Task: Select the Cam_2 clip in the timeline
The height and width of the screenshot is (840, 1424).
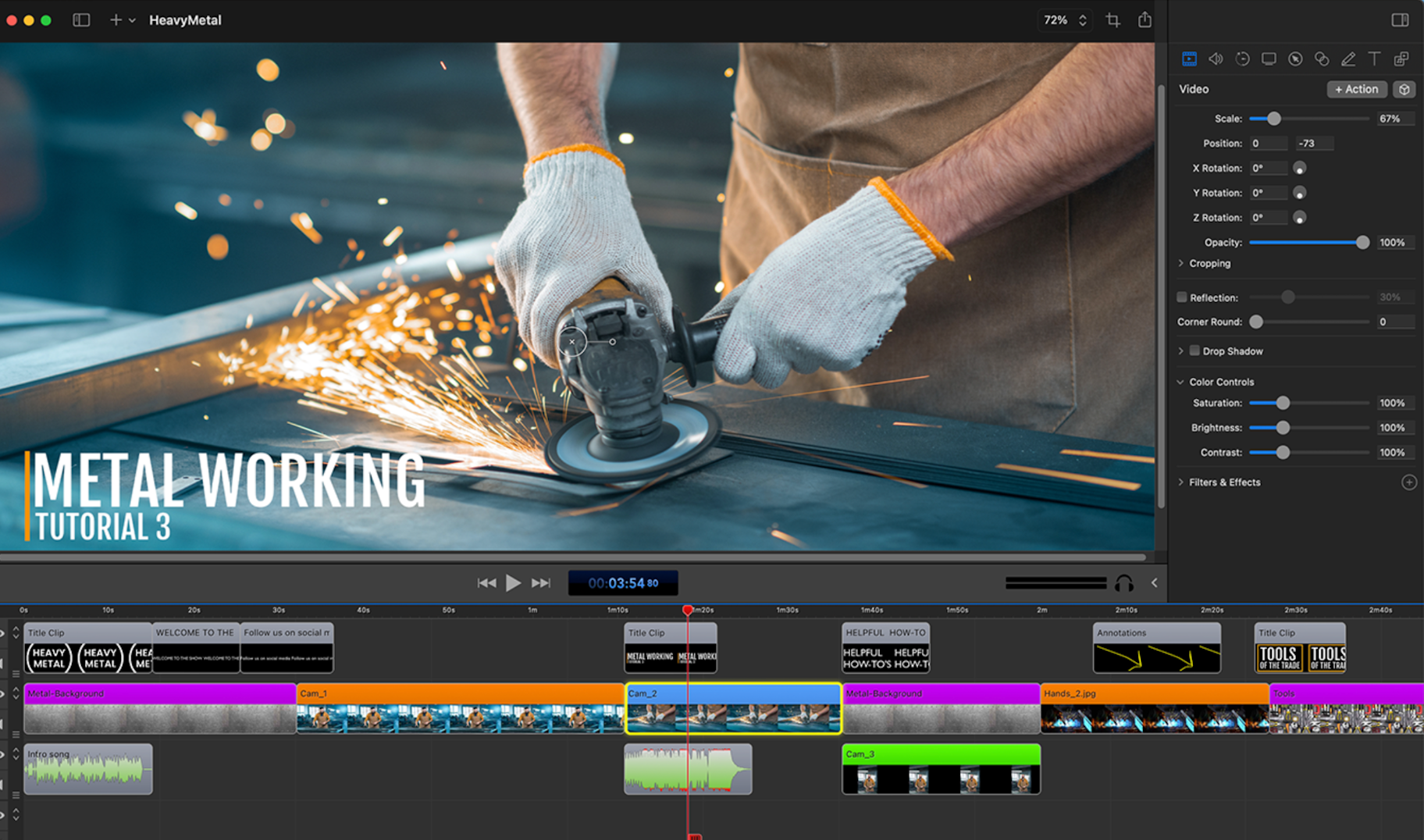Action: pyautogui.click(x=734, y=710)
